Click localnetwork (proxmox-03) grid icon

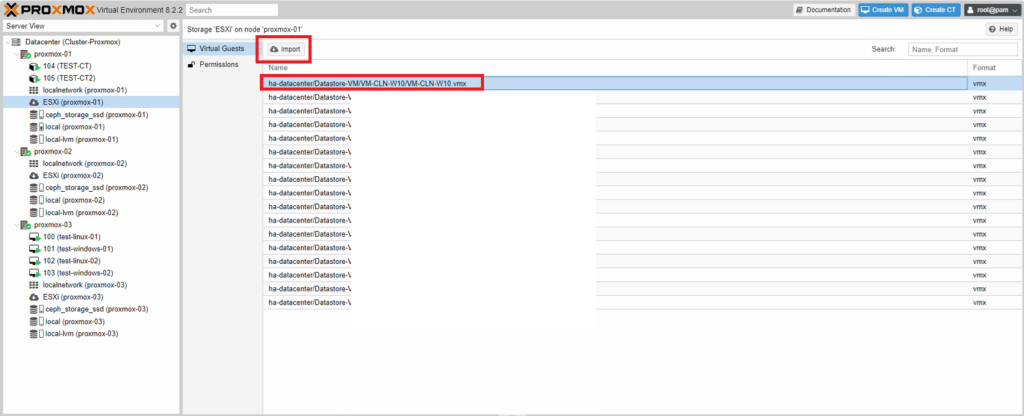34,285
